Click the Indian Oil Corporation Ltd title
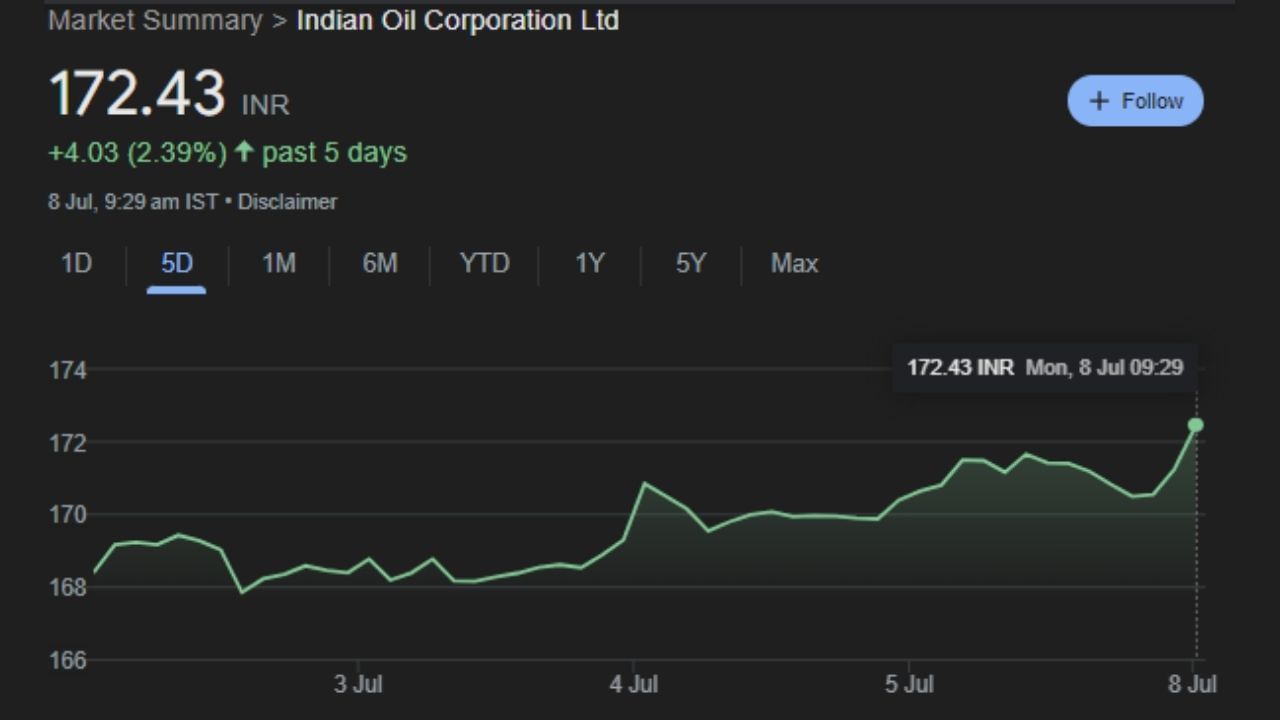Image resolution: width=1280 pixels, height=720 pixels. pos(457,20)
